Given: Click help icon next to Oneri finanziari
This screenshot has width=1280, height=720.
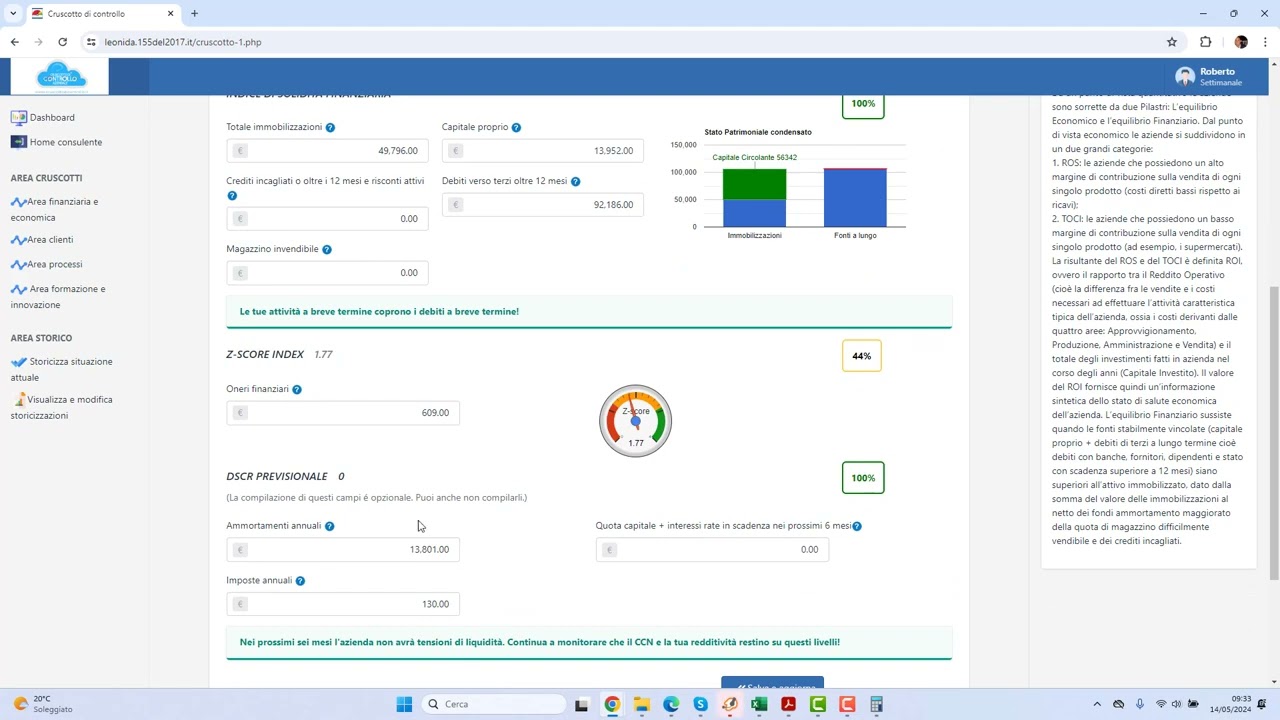Looking at the screenshot, I should 297,389.
